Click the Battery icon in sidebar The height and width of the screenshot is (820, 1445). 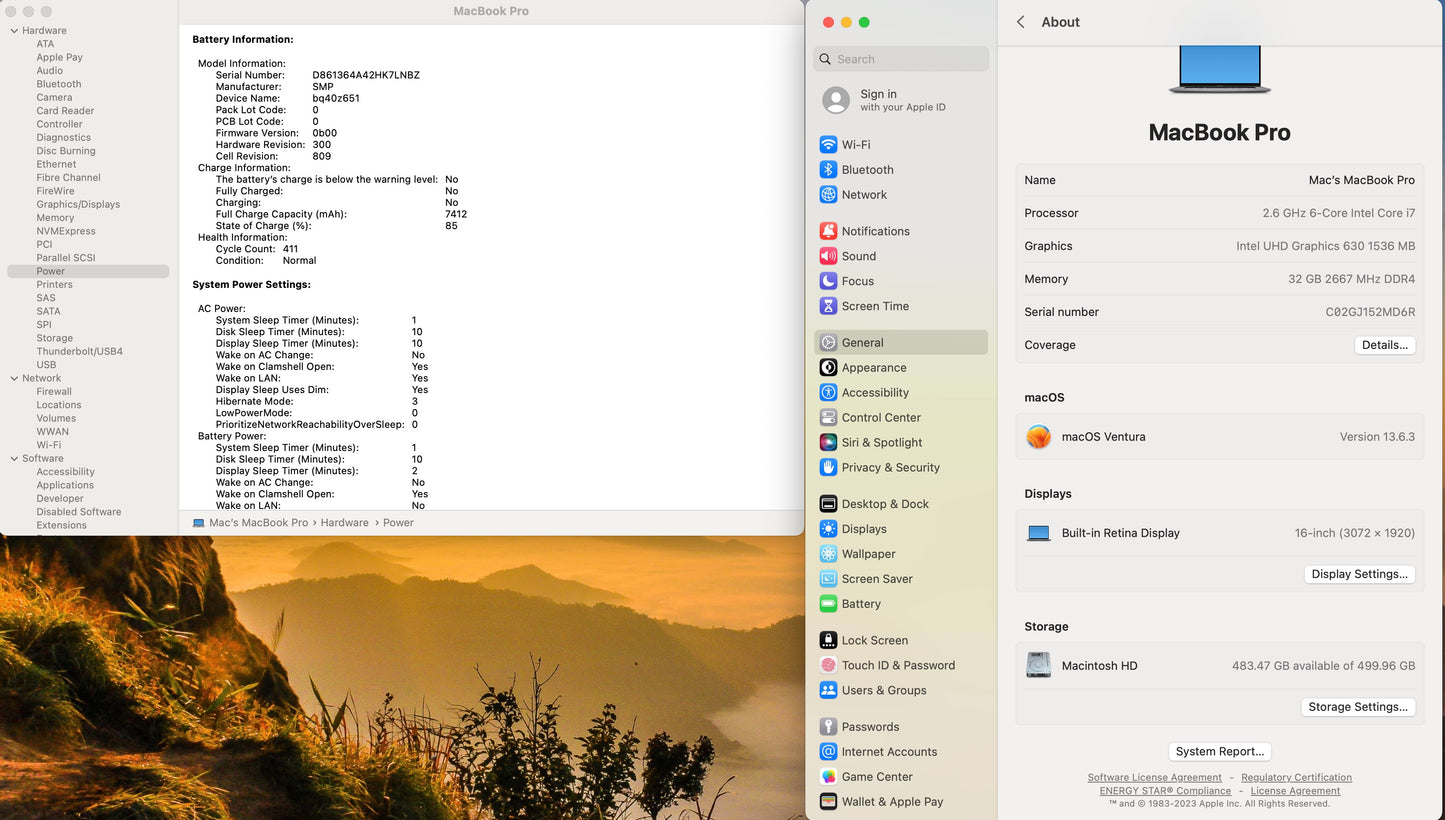pos(828,604)
